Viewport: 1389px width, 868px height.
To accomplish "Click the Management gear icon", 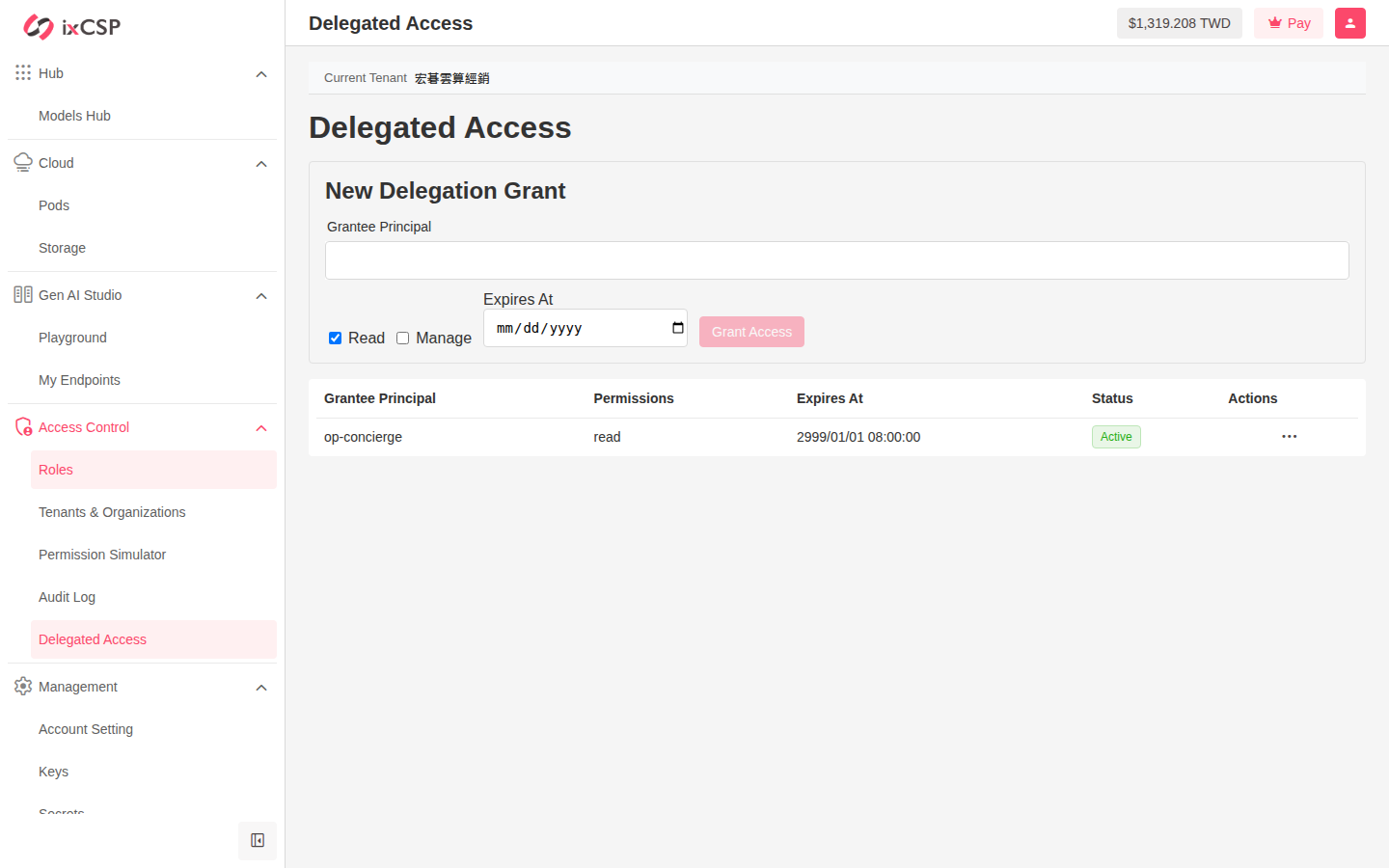I will tap(23, 687).
